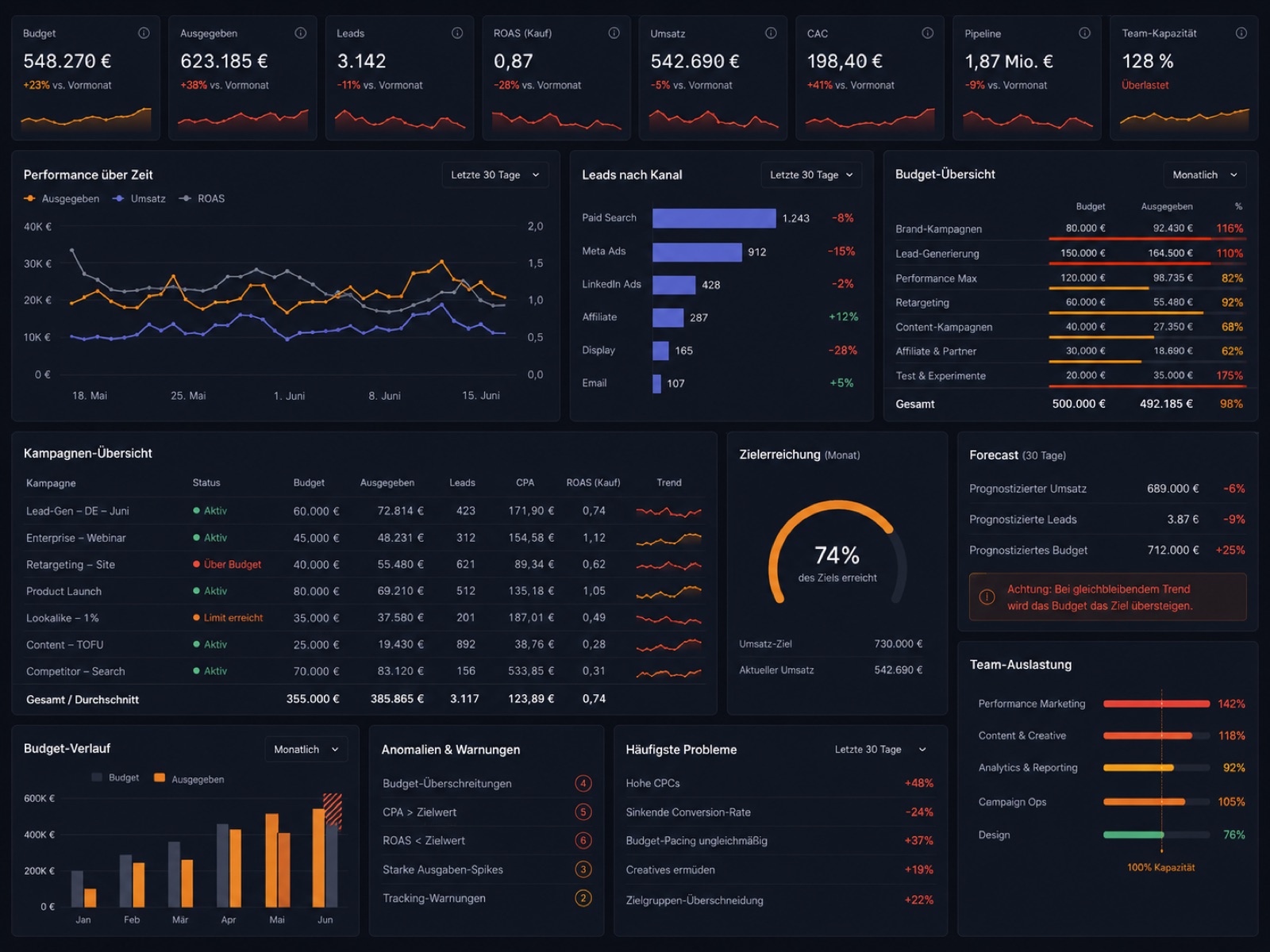Viewport: 1270px width, 952px height.
Task: Open the Letzte 30 Tage dropdown in Häufigste Probleme
Action: tap(880, 750)
